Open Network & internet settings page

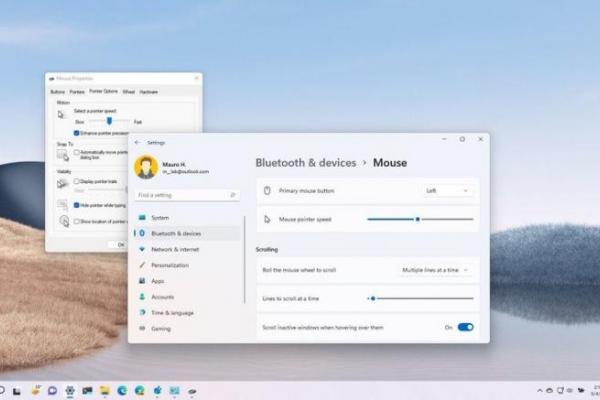(188, 249)
